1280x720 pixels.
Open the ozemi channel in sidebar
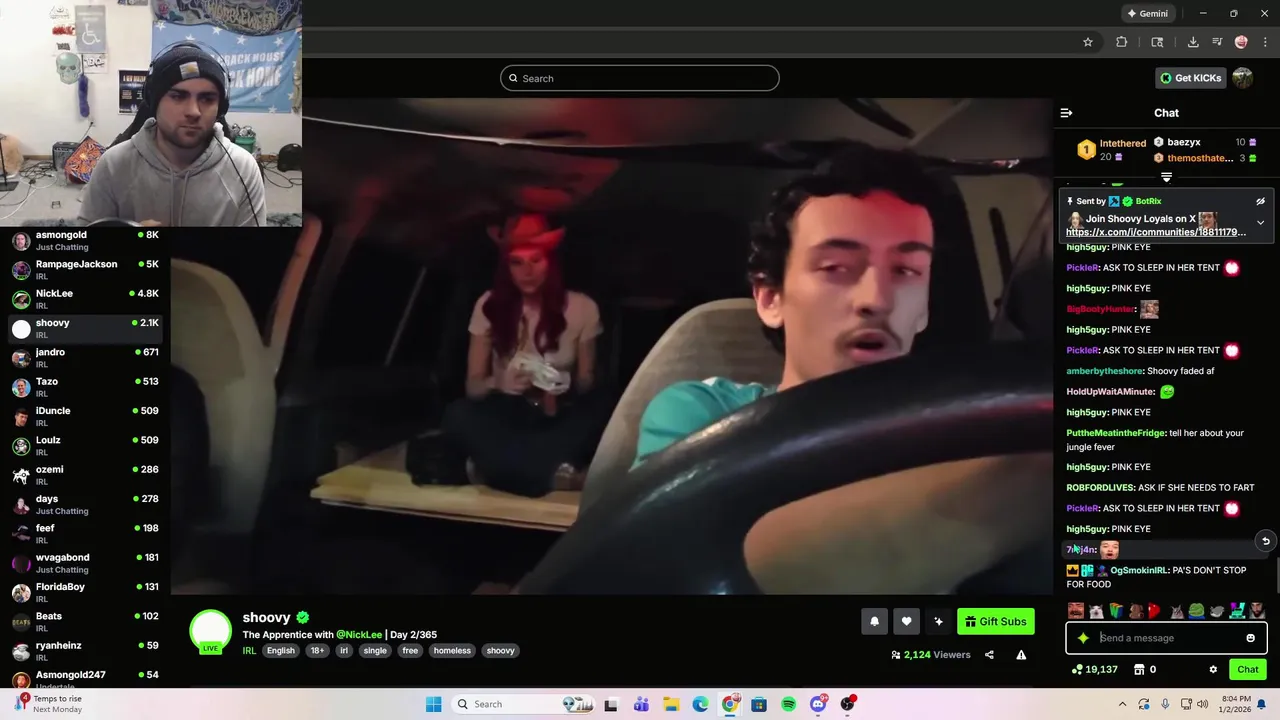(85, 474)
